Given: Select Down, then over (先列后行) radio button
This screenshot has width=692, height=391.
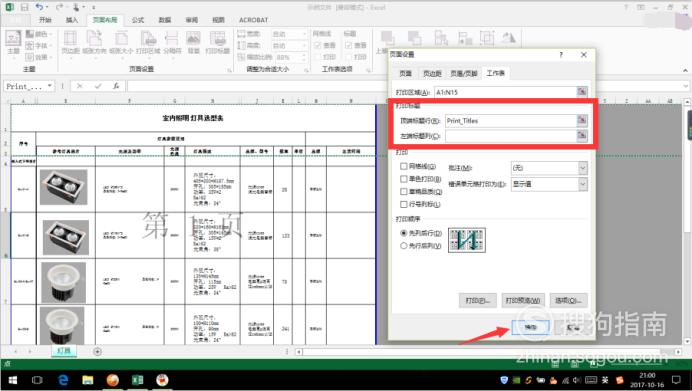Looking at the screenshot, I should coord(403,233).
